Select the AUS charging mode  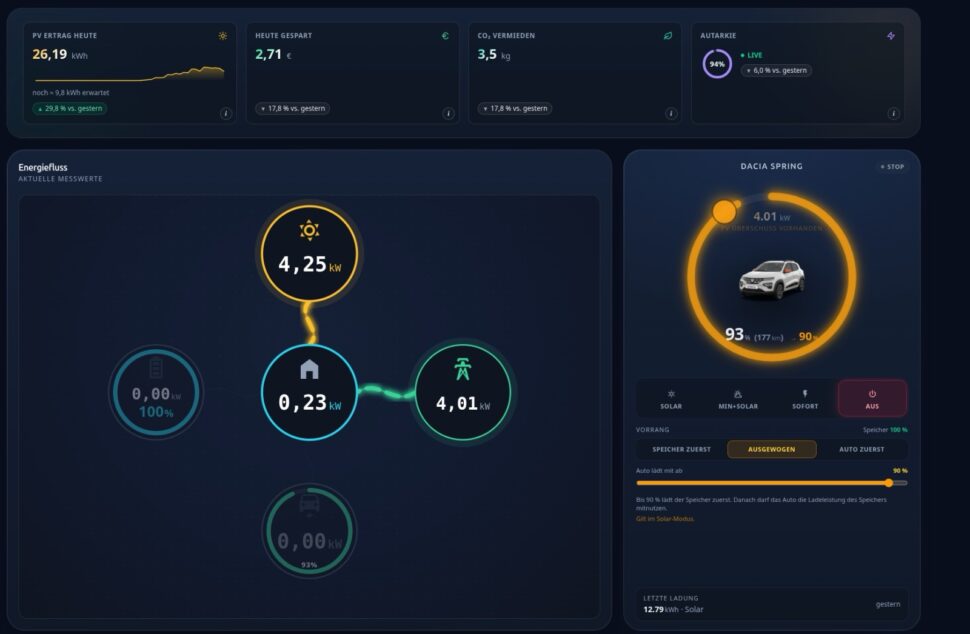point(872,399)
